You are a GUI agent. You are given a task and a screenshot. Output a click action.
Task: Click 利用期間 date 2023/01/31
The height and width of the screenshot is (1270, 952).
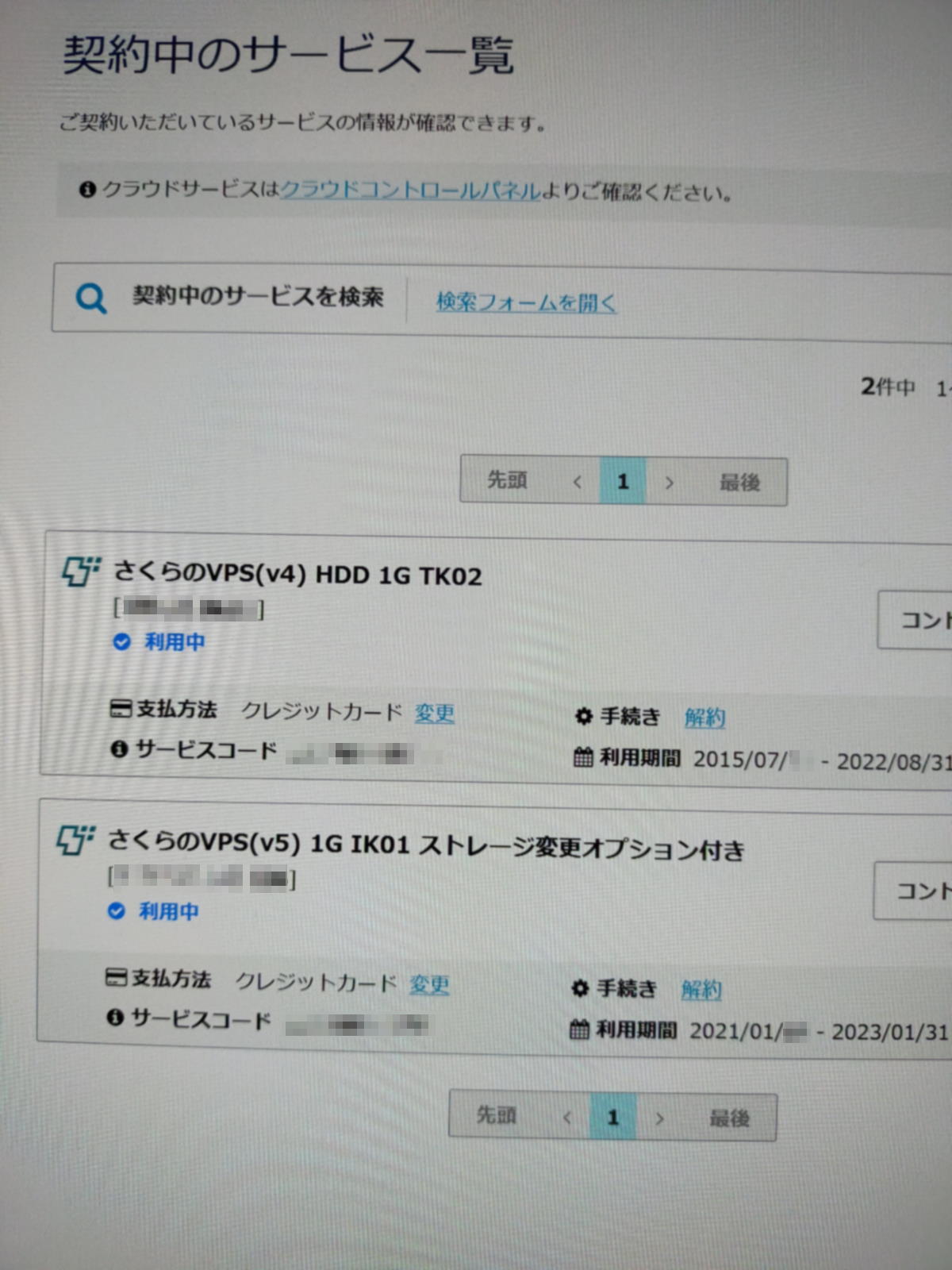890,1032
